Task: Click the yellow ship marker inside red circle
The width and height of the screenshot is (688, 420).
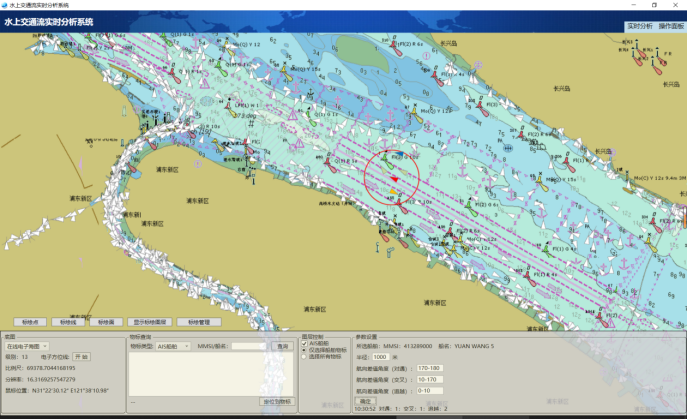Action: point(394,192)
